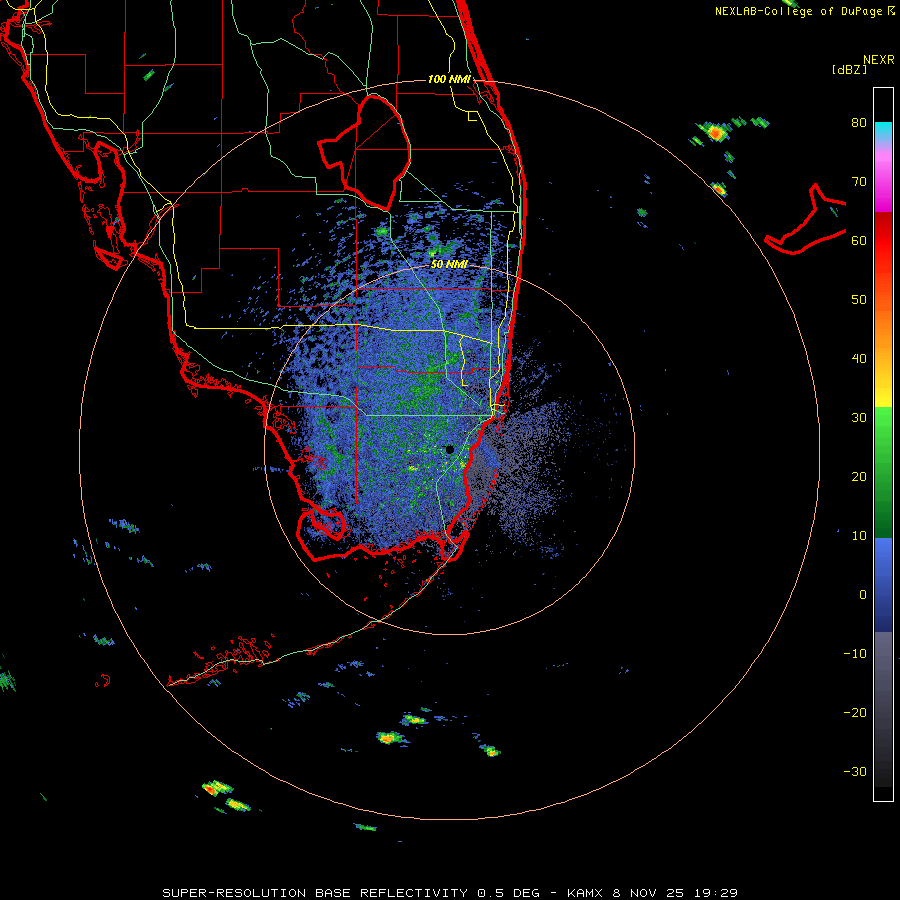This screenshot has width=900, height=900.
Task: Click the NEXR label above the scale
Action: [x=879, y=60]
